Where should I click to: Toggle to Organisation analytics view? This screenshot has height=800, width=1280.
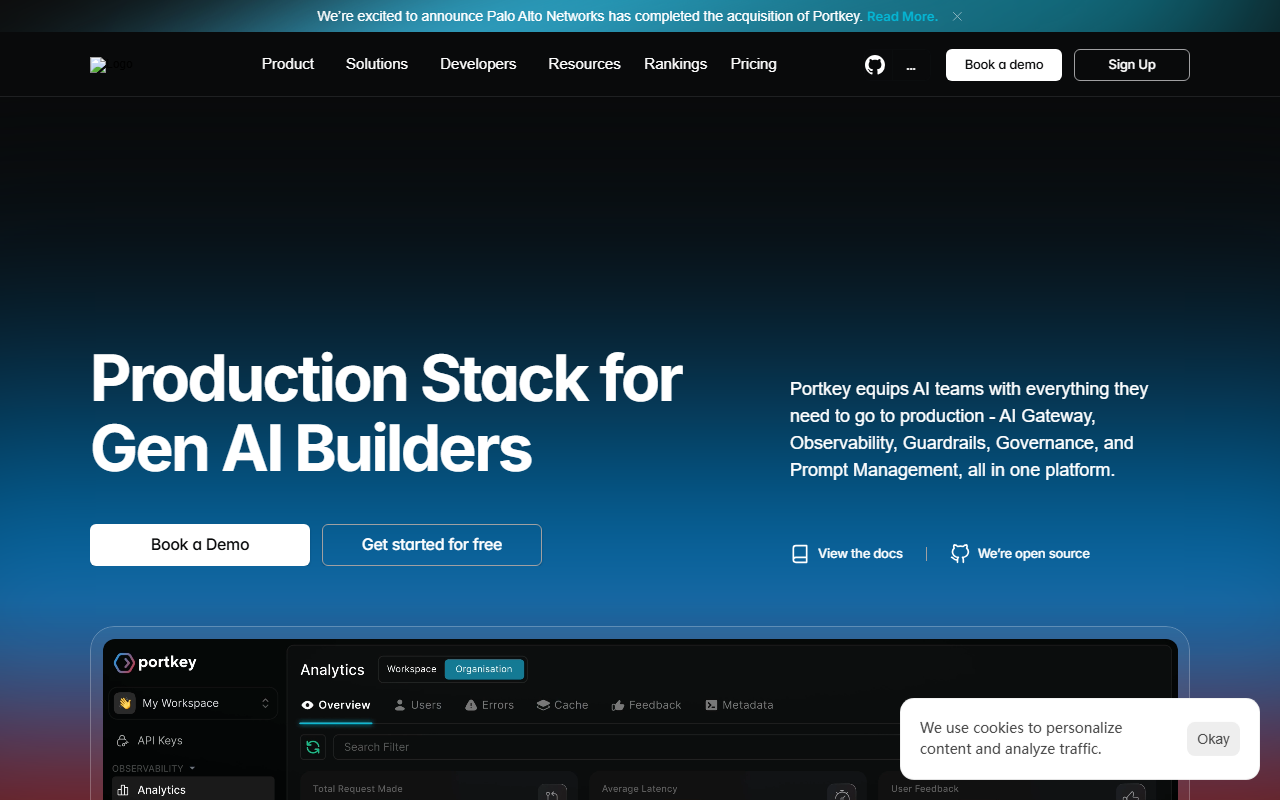[484, 669]
